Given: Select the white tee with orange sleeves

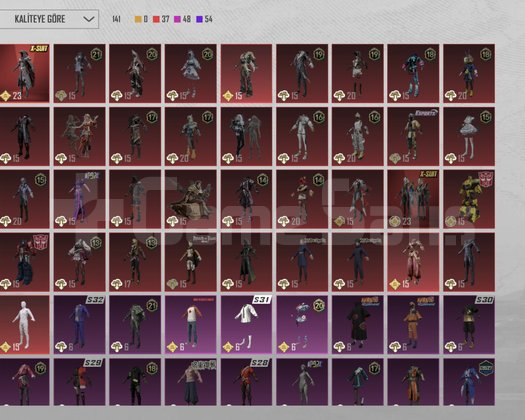Looking at the screenshot, I should click(x=191, y=325).
